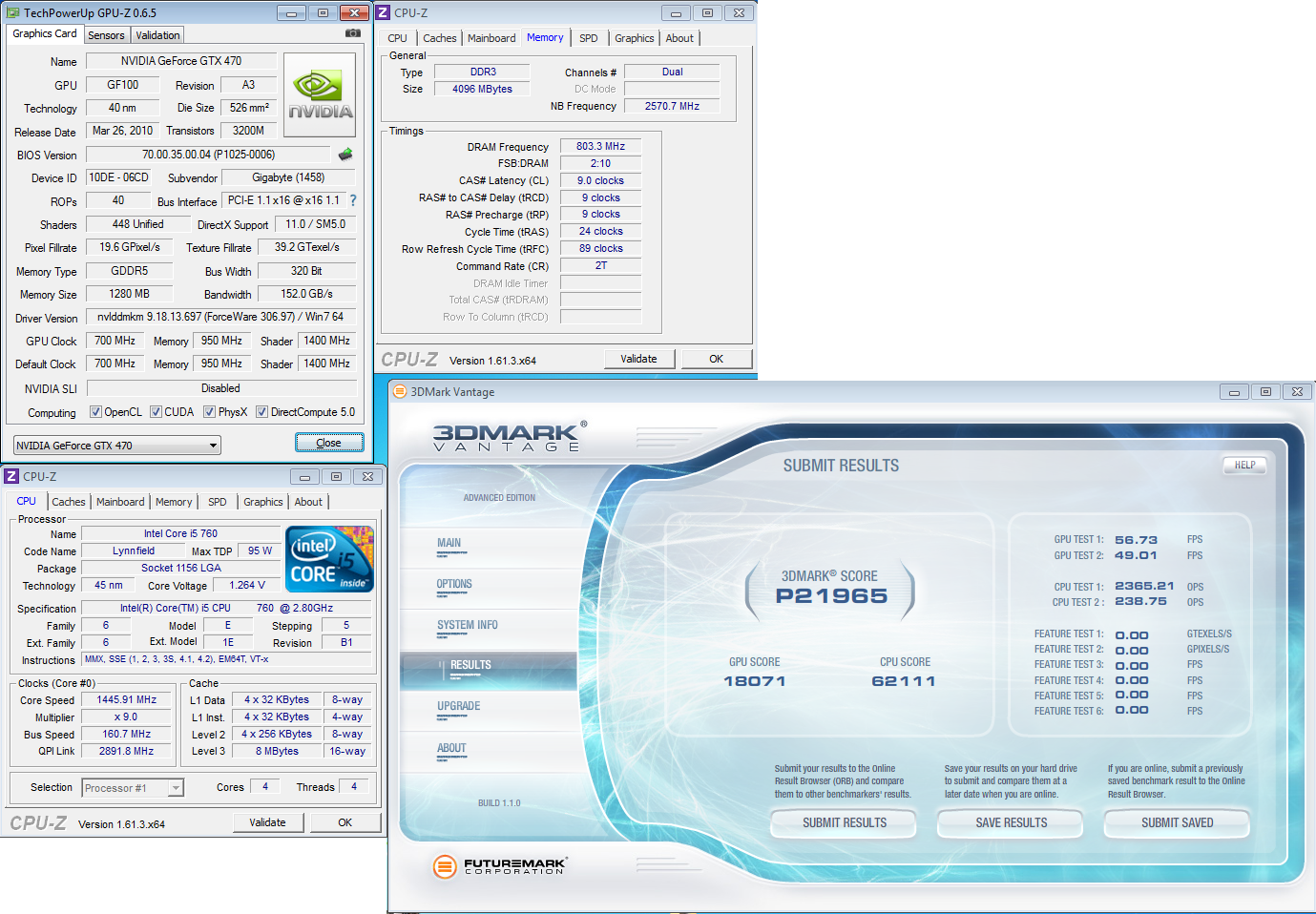The image size is (1316, 914).
Task: Open the NVIDIA GeForce GTX 470 GPU dropdown
Action: (117, 446)
